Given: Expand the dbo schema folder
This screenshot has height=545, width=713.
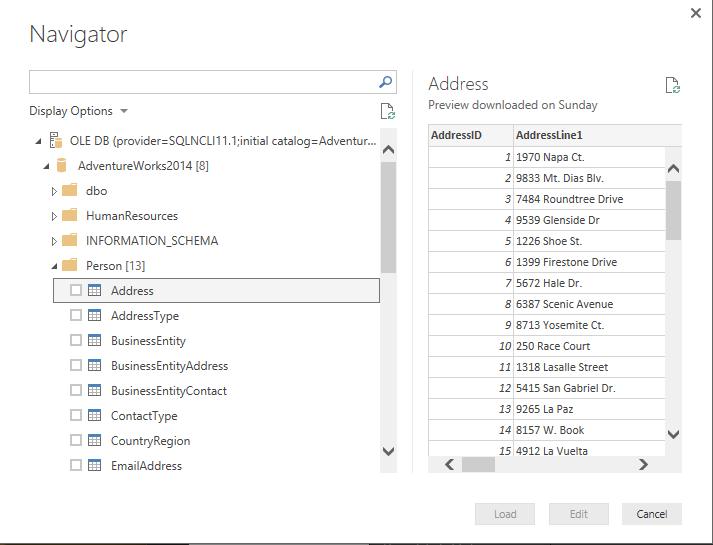Looking at the screenshot, I should coord(54,191).
